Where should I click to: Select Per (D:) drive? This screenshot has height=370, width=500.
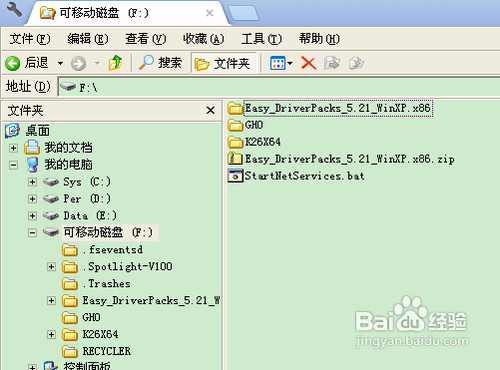point(87,199)
